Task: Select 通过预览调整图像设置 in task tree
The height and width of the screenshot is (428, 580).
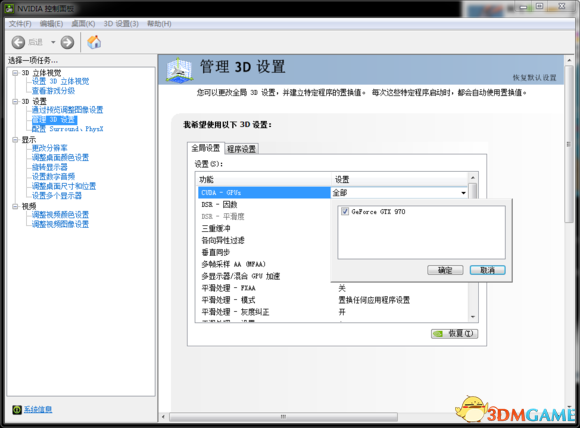Action: (x=67, y=110)
